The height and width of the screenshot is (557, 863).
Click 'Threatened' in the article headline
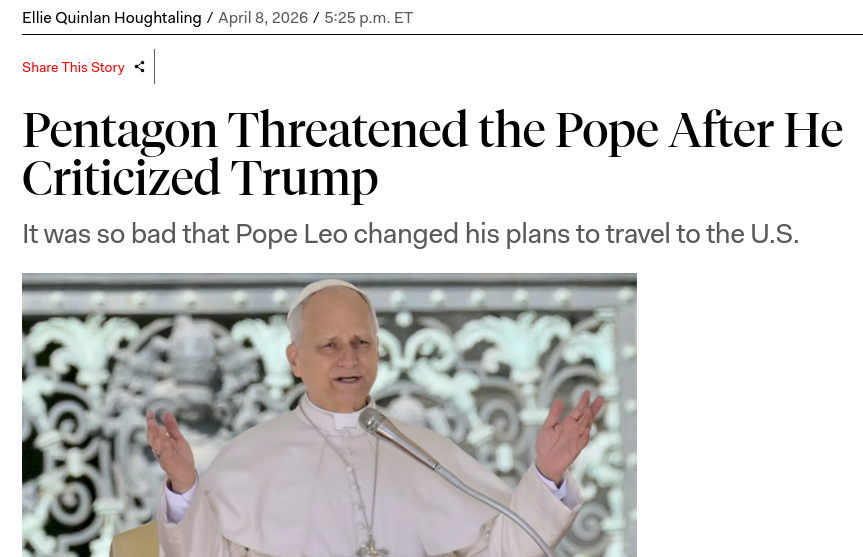coord(347,130)
